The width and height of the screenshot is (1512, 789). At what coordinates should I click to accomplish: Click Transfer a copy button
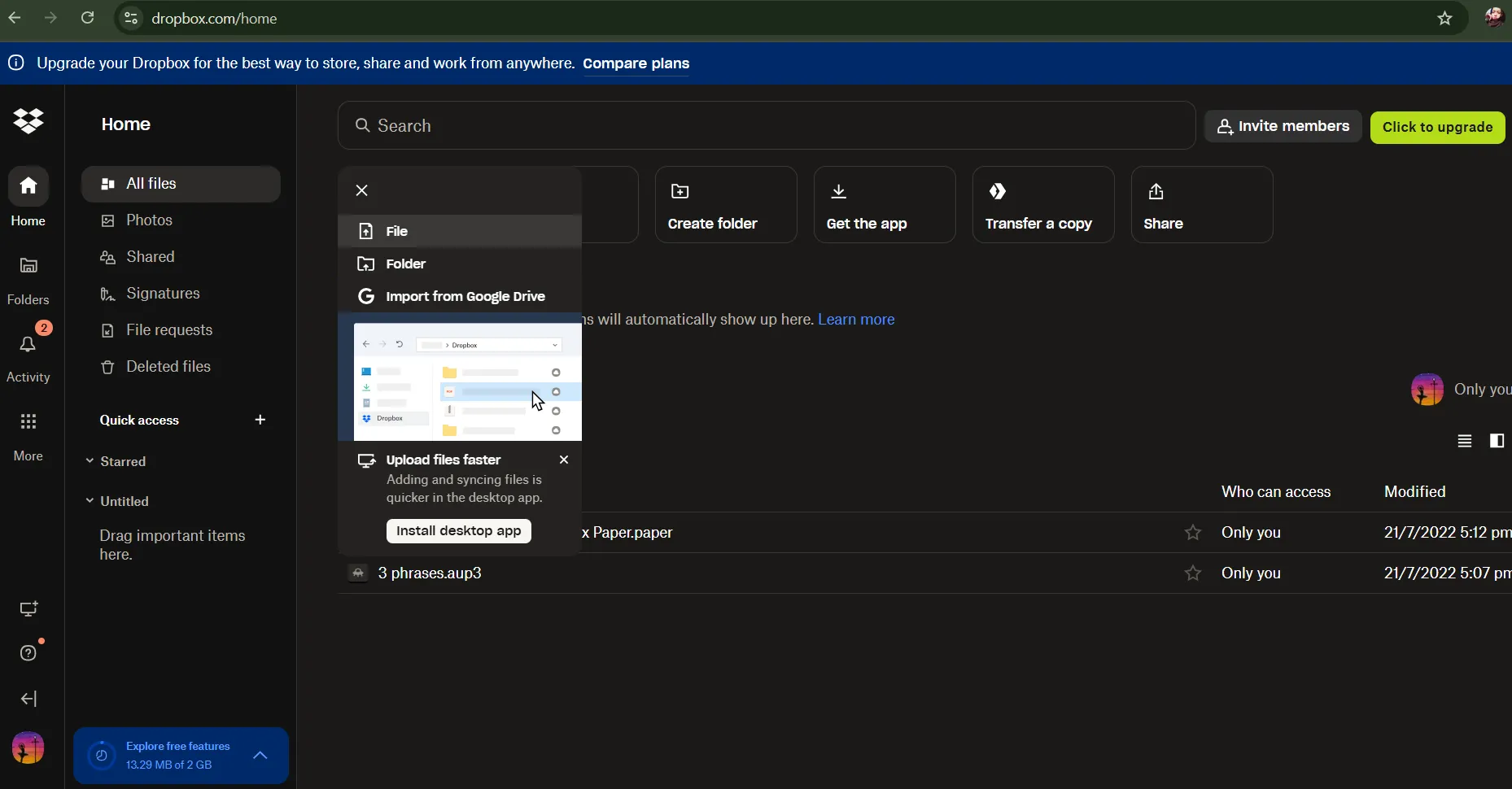click(1043, 205)
